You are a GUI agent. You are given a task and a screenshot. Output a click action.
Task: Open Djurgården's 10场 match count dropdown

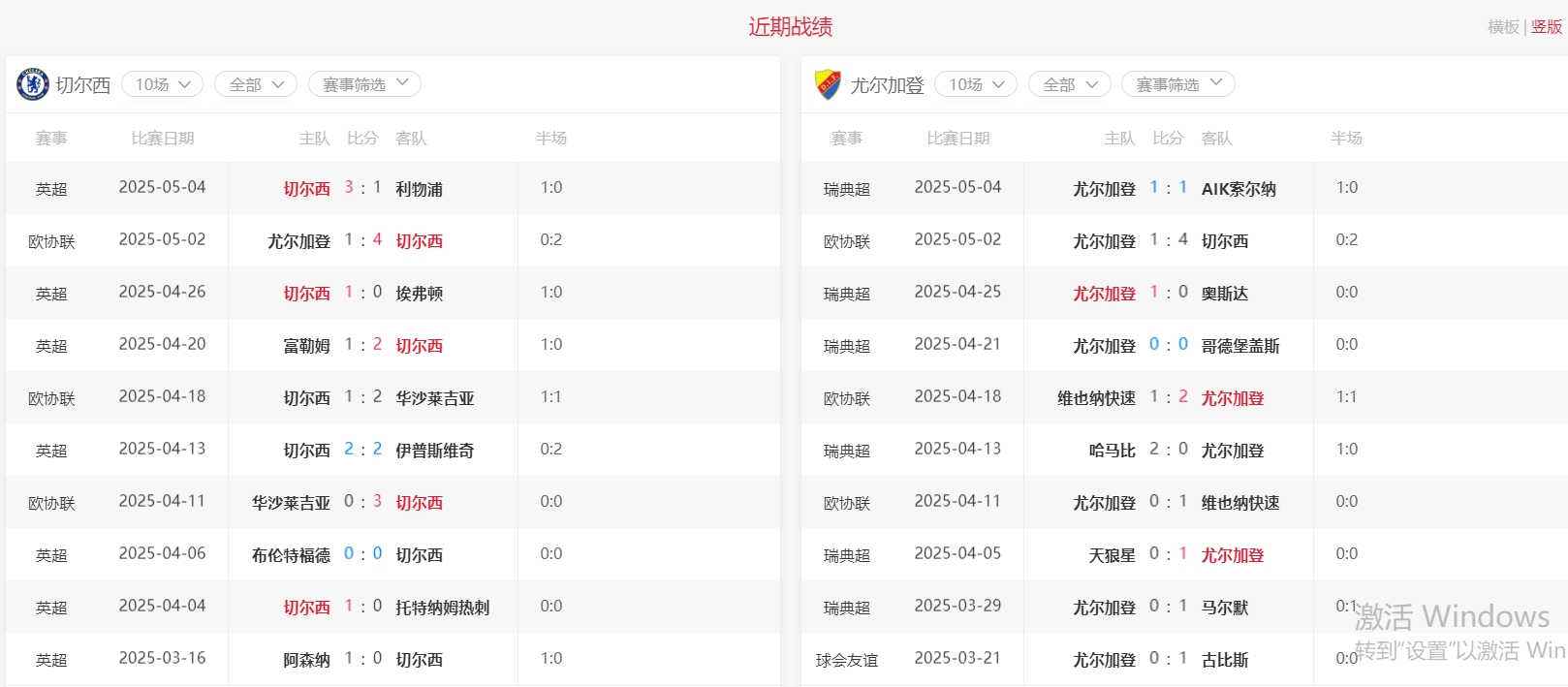[975, 84]
